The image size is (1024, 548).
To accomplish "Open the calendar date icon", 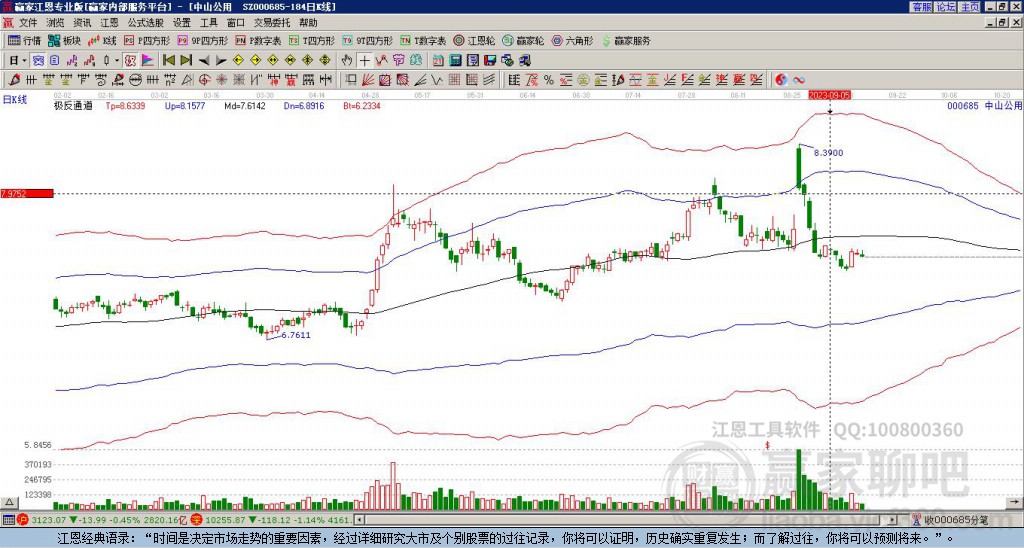I will [438, 61].
